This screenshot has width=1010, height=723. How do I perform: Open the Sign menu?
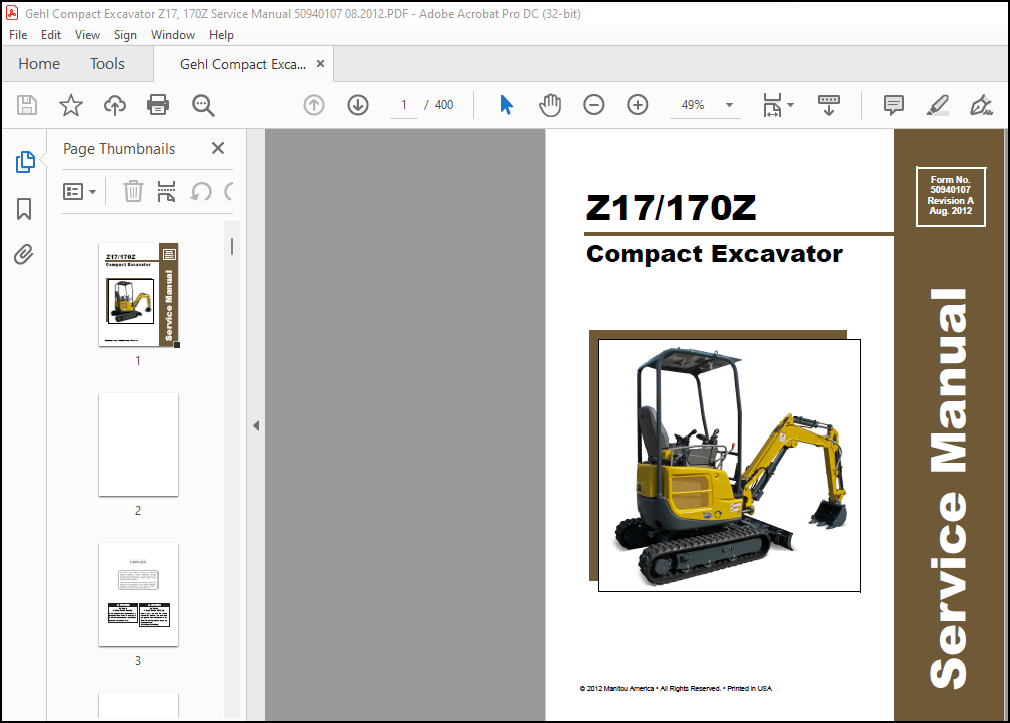[x=125, y=35]
